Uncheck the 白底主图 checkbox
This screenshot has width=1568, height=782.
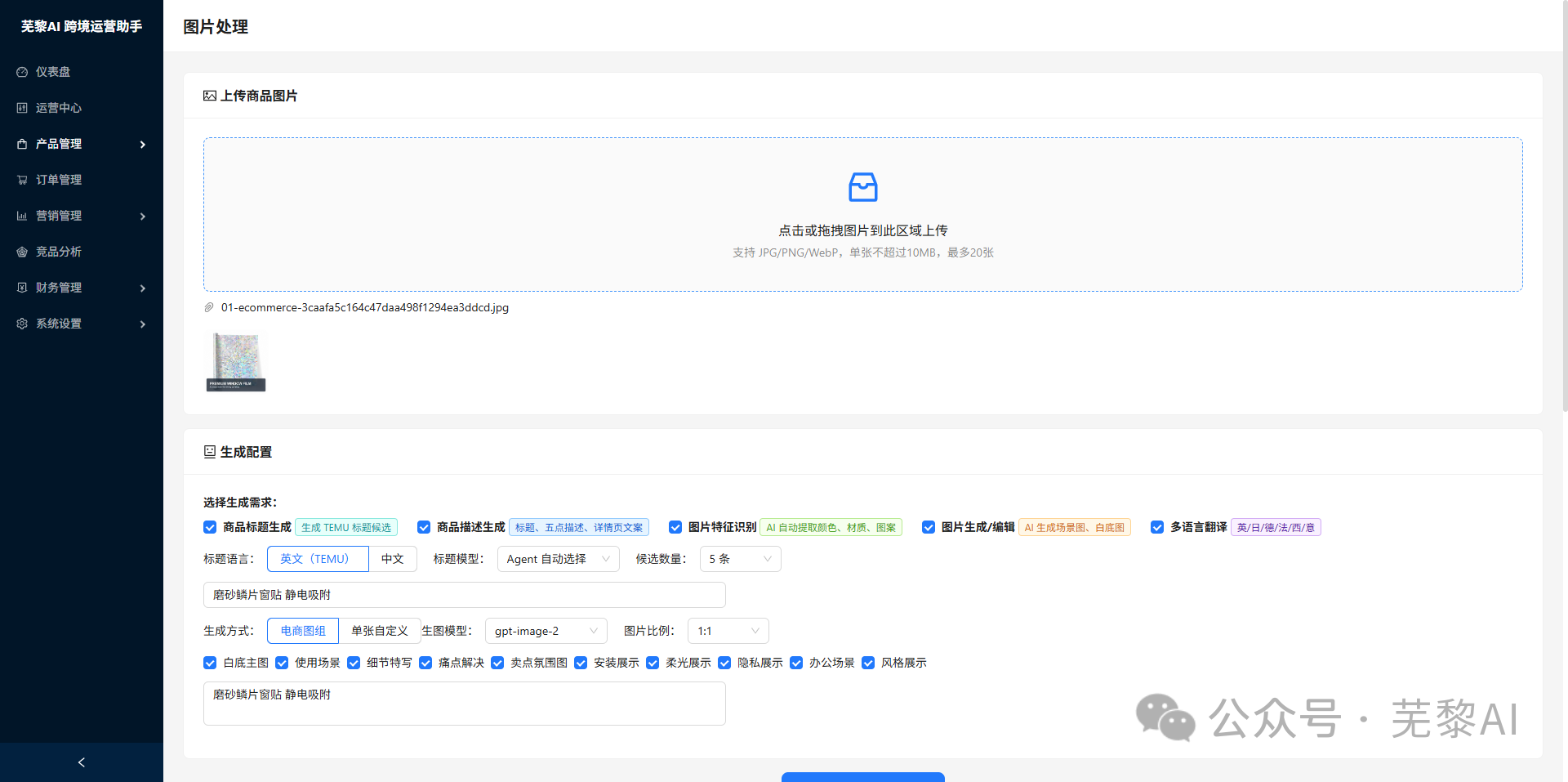[210, 663]
